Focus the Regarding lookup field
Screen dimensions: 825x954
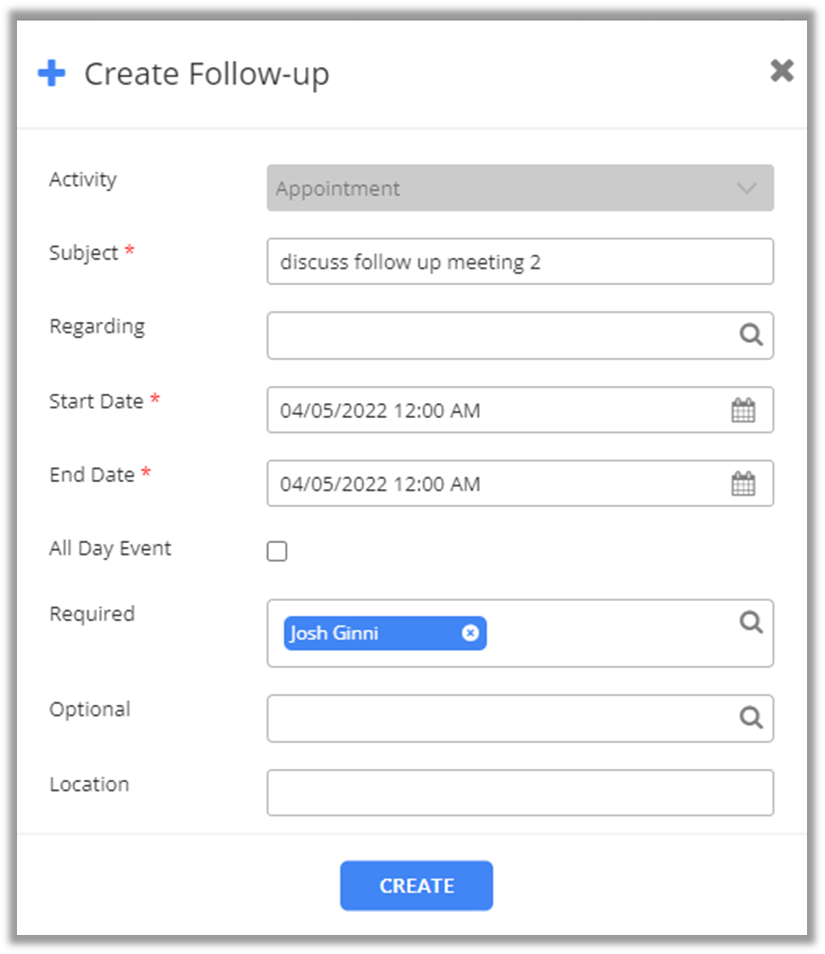point(500,335)
